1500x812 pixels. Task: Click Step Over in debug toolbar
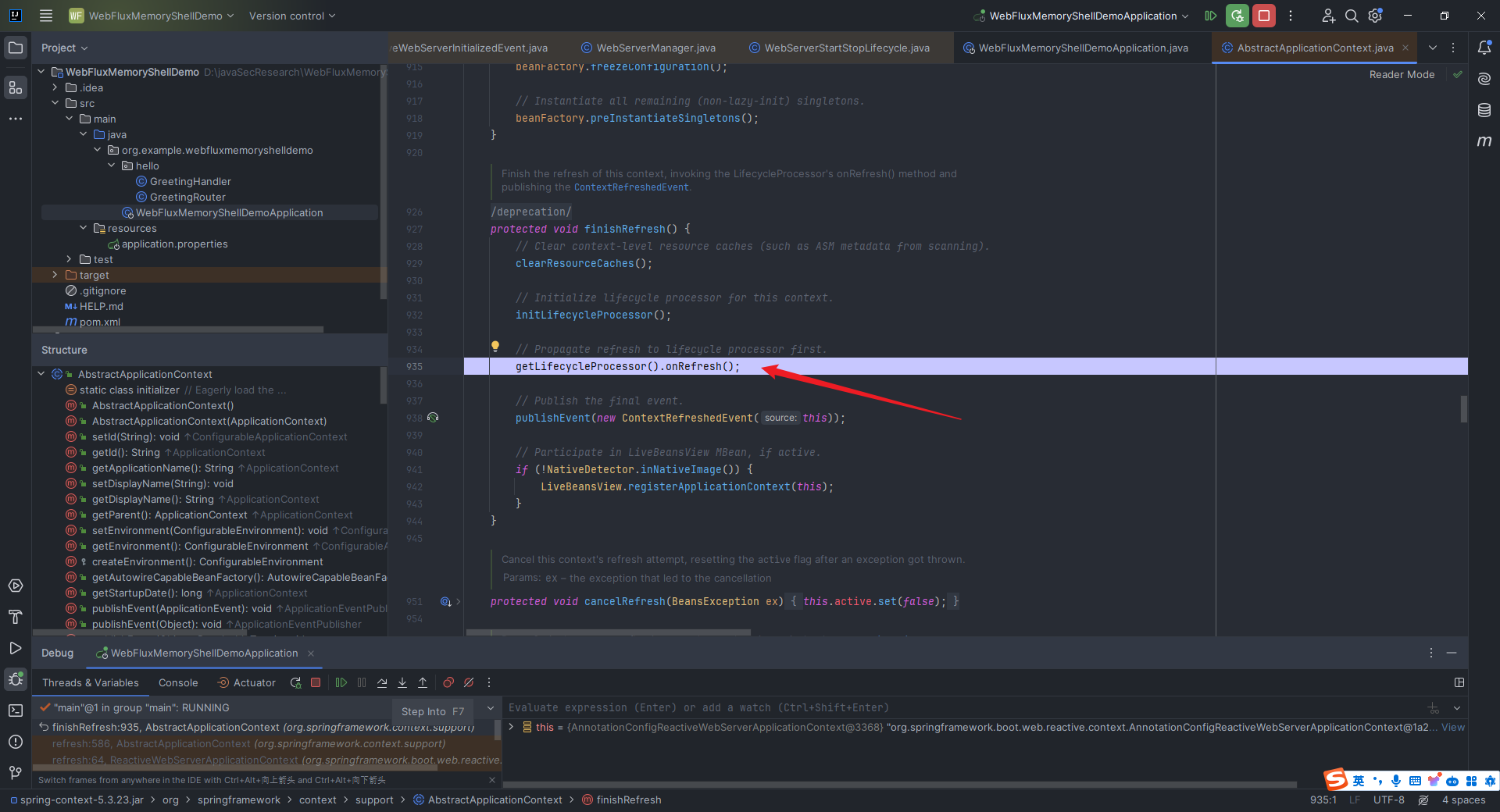(382, 682)
